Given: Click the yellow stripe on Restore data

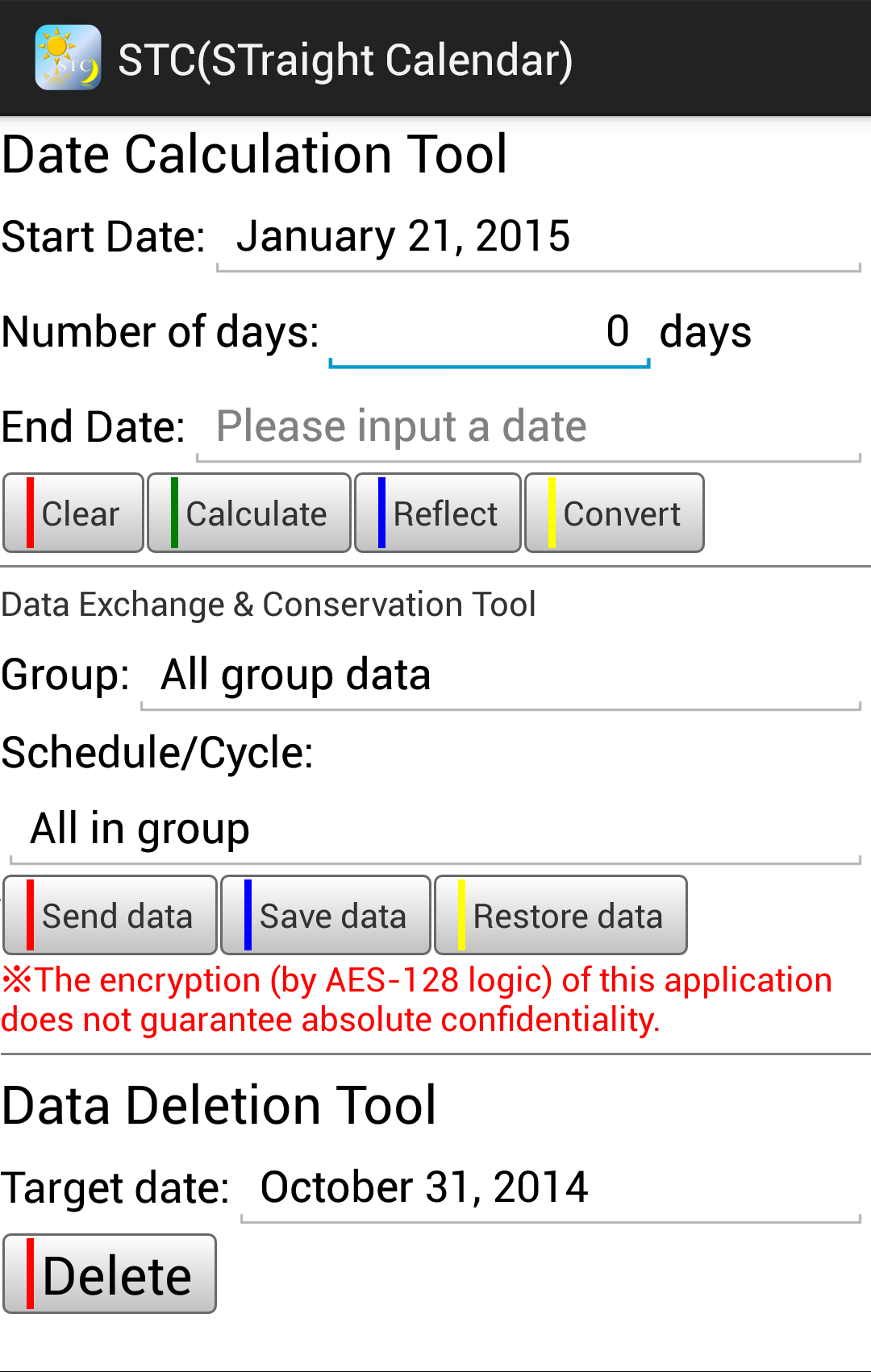Looking at the screenshot, I should pyautogui.click(x=461, y=916).
